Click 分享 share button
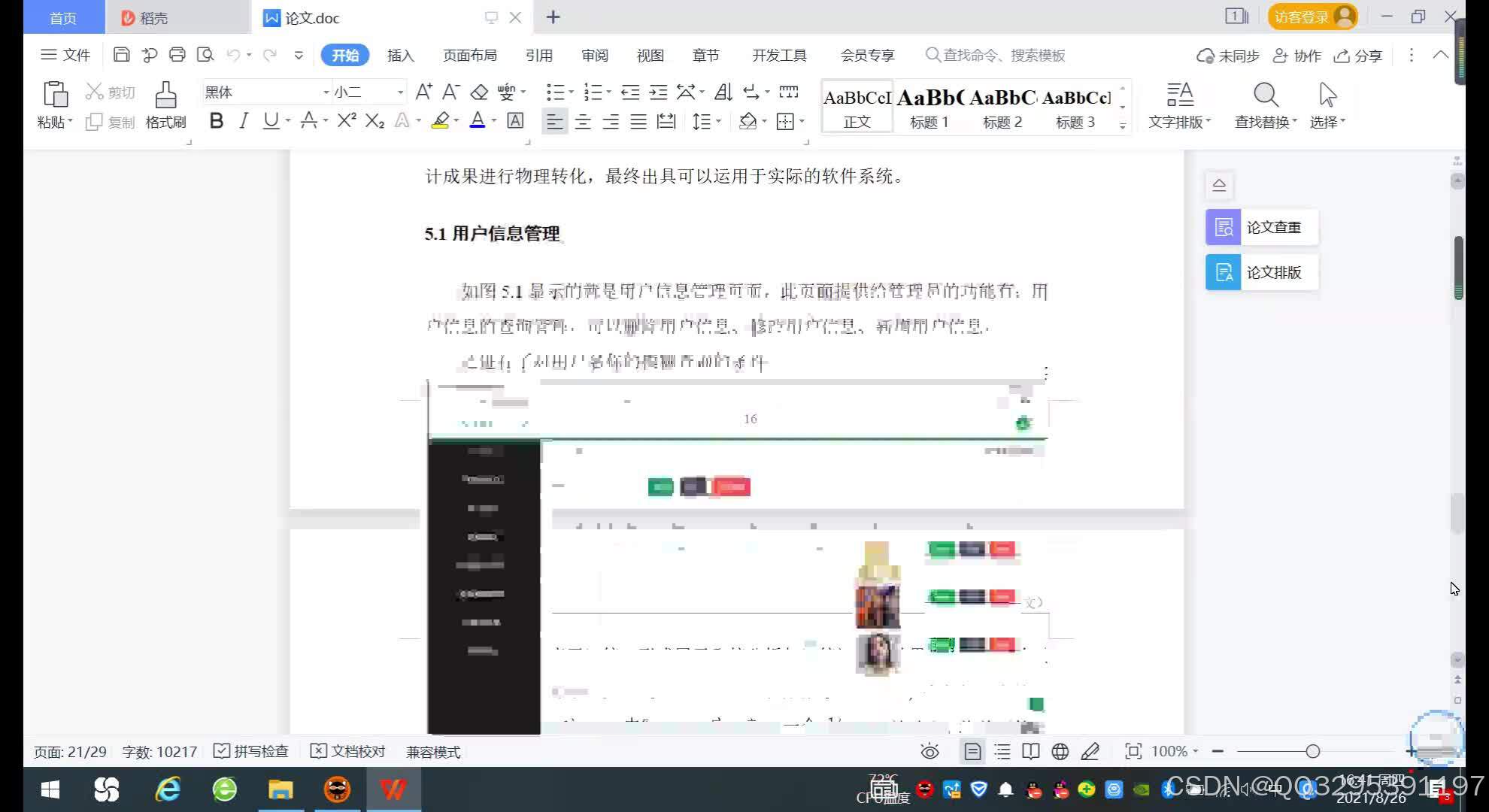The width and height of the screenshot is (1489, 812). point(1358,56)
